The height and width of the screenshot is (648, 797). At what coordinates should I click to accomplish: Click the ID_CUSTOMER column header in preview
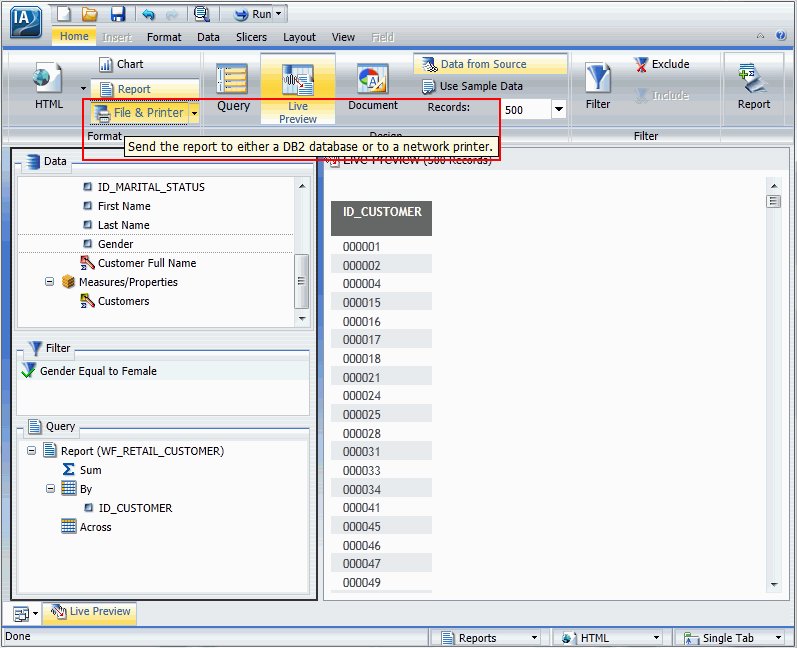[381, 218]
